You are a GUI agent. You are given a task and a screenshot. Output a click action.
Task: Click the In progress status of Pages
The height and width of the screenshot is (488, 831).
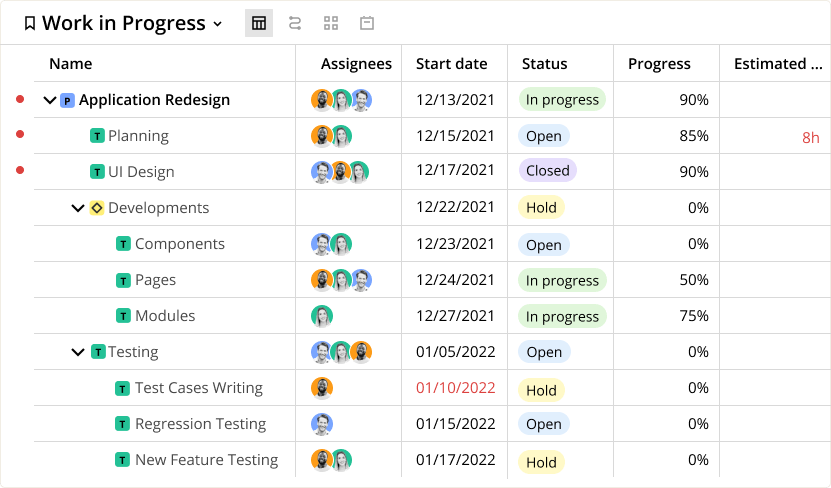(x=562, y=281)
